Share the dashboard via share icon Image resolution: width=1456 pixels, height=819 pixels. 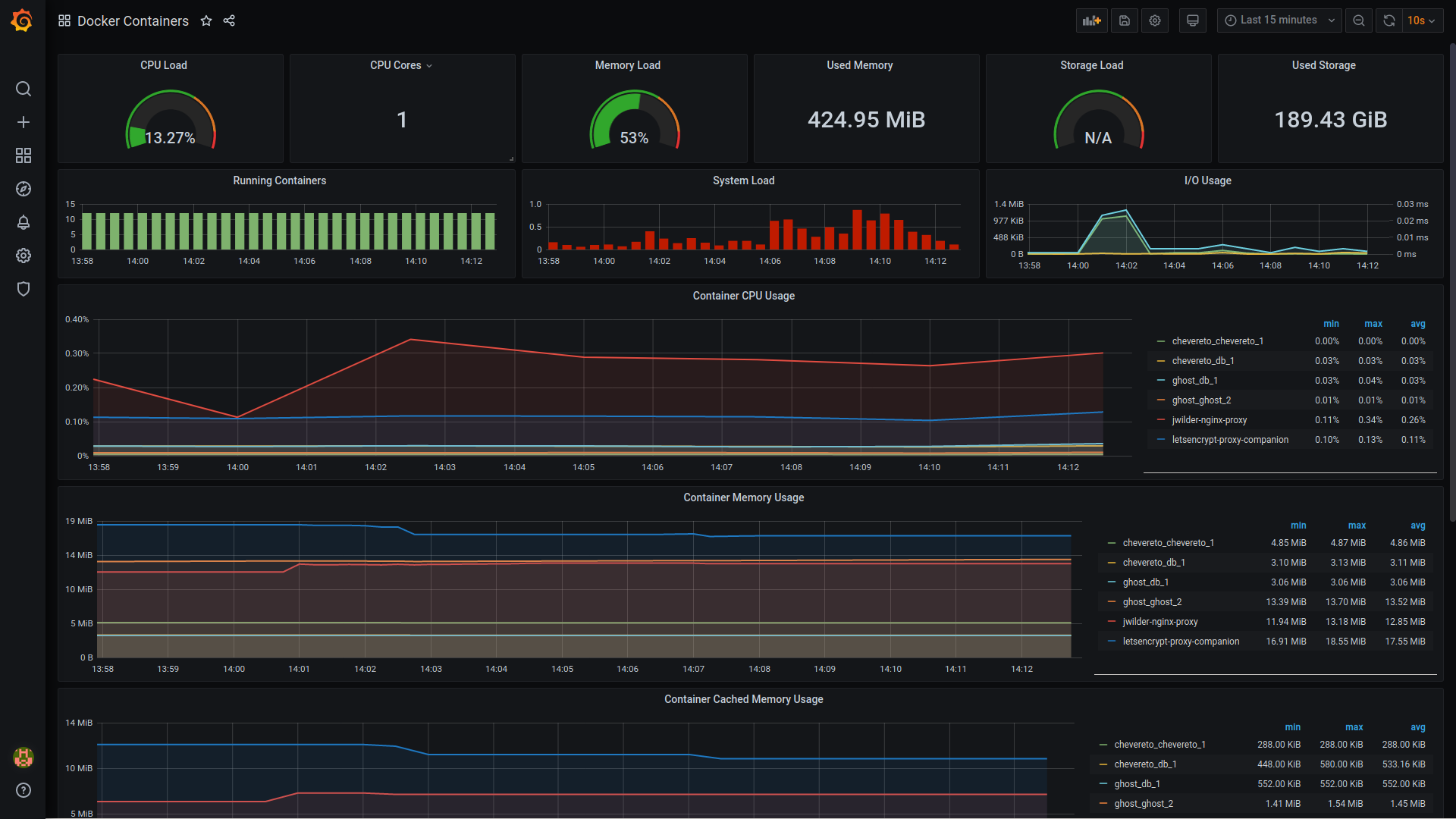[x=230, y=21]
